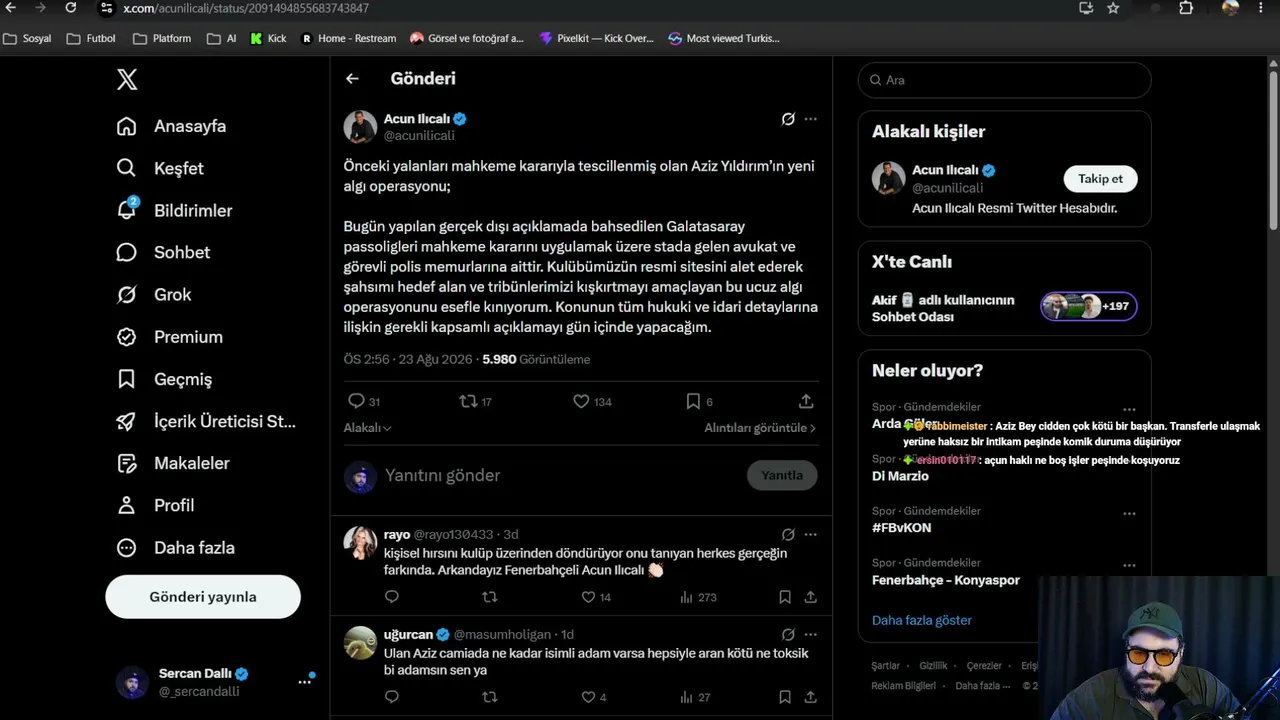Click Takip et for Acun Ilıcalı
Image resolution: width=1280 pixels, height=720 pixels.
click(x=1100, y=179)
